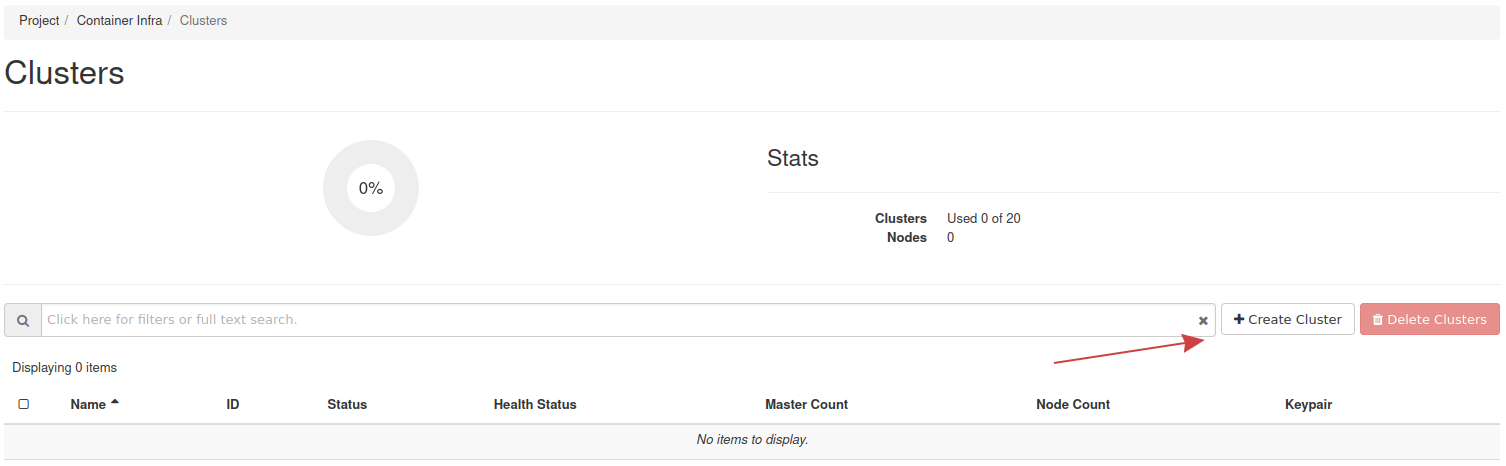Screen dimensions: 1506x466
Task: Click the trash icon on Delete Clusters
Action: (1378, 320)
